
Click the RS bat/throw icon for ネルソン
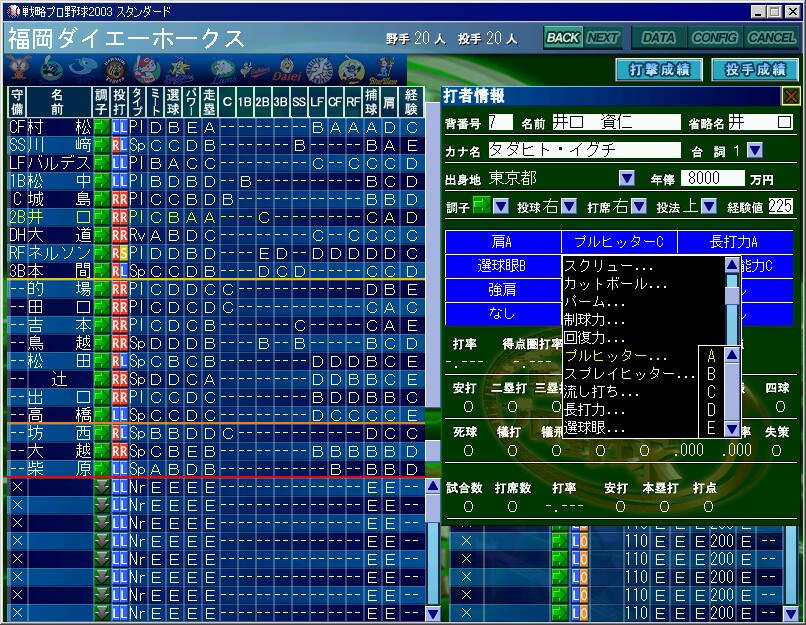coord(119,253)
